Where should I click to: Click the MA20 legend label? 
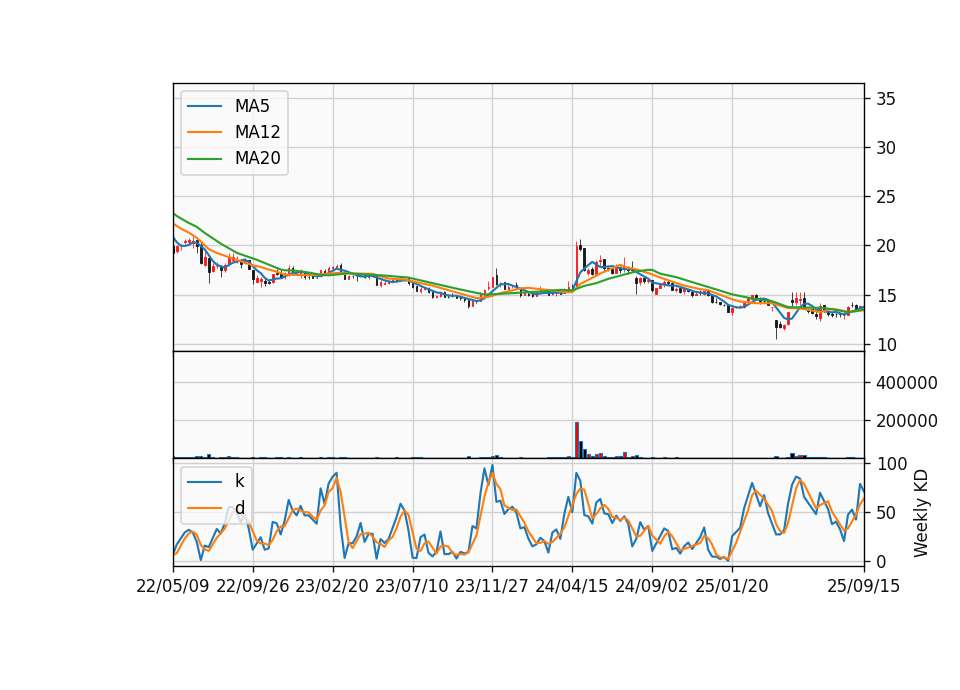tap(257, 158)
